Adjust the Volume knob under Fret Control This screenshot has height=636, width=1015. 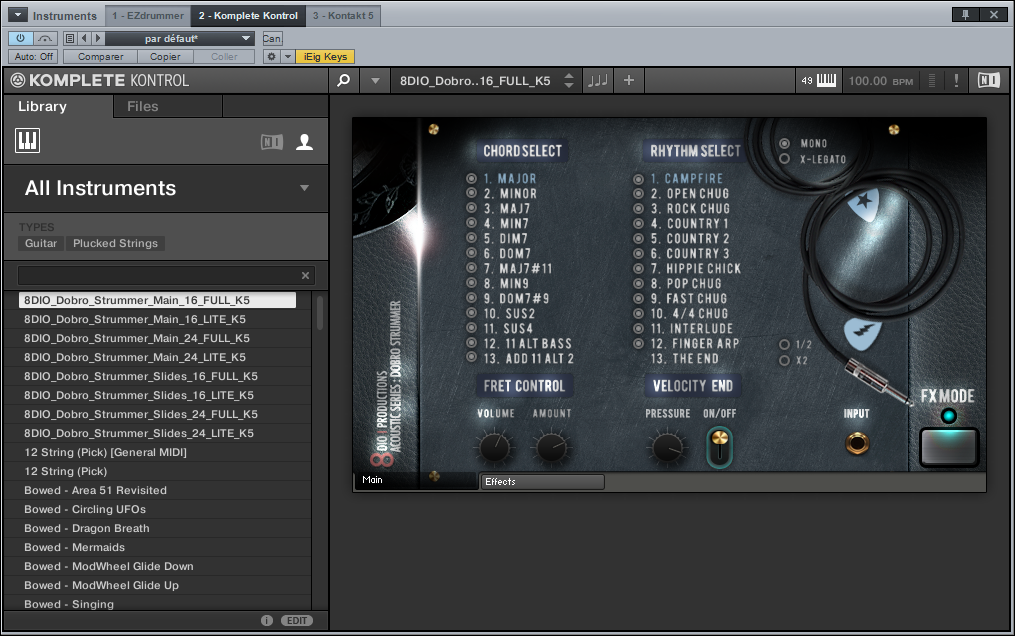495,448
